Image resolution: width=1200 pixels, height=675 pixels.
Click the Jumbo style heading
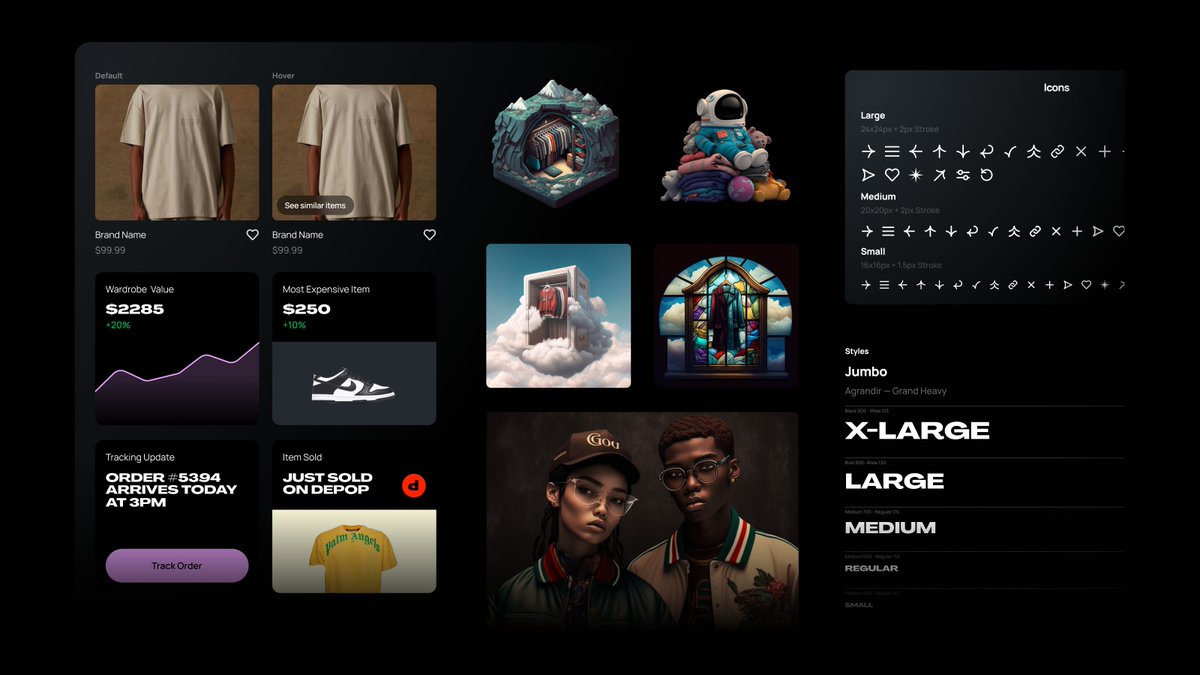point(866,372)
